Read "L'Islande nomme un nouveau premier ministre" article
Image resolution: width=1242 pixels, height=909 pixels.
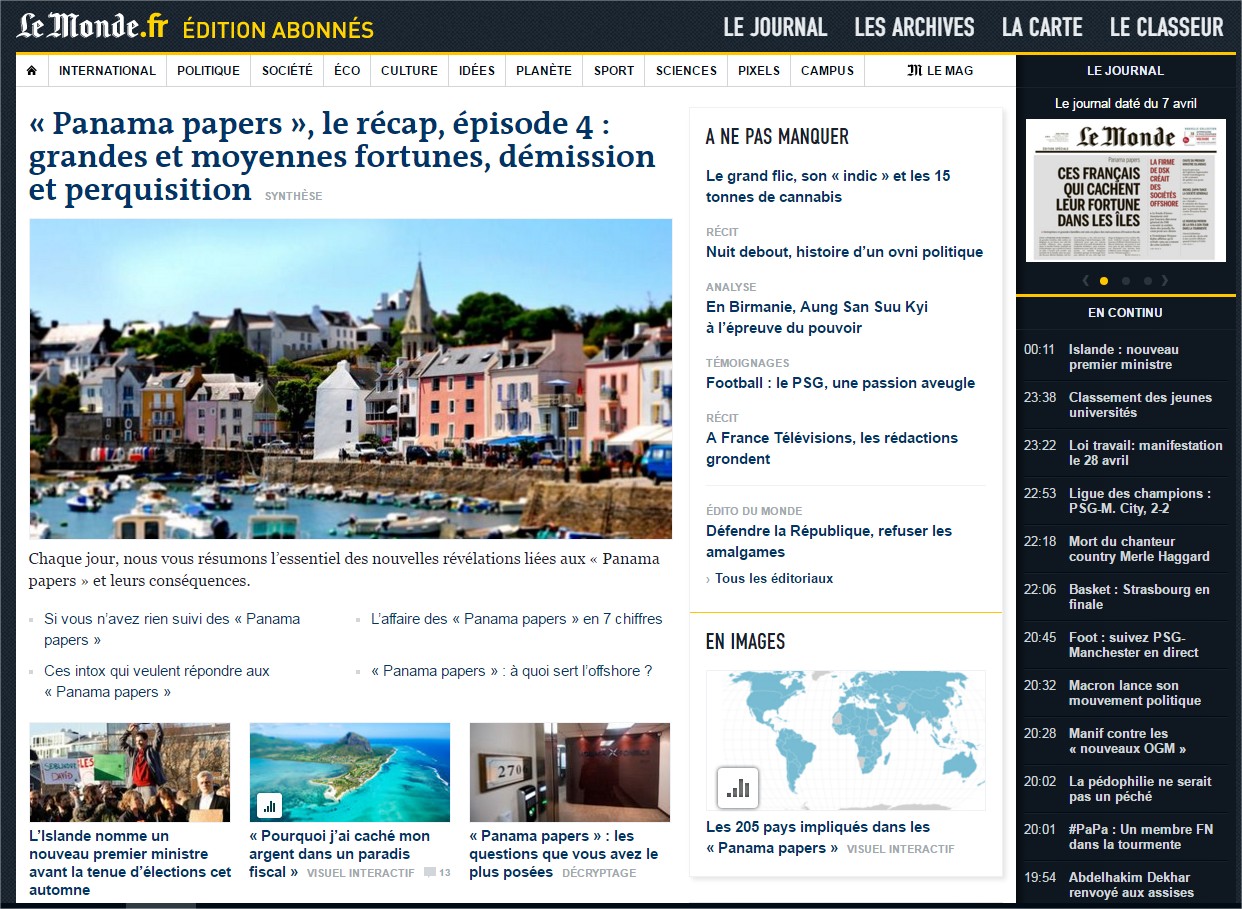tap(130, 863)
